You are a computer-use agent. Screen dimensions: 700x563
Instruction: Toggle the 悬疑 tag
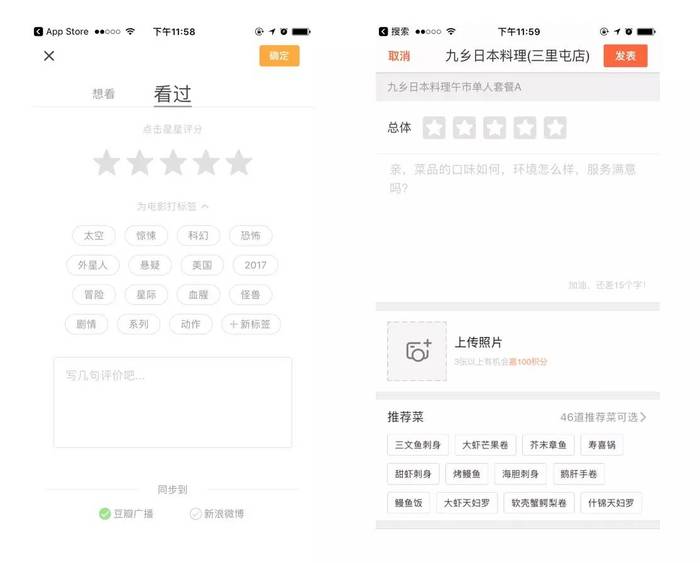[x=150, y=265]
